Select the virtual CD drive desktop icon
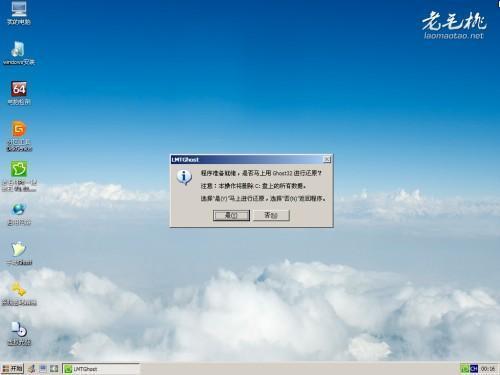The width and height of the screenshot is (500, 375). (x=19, y=333)
